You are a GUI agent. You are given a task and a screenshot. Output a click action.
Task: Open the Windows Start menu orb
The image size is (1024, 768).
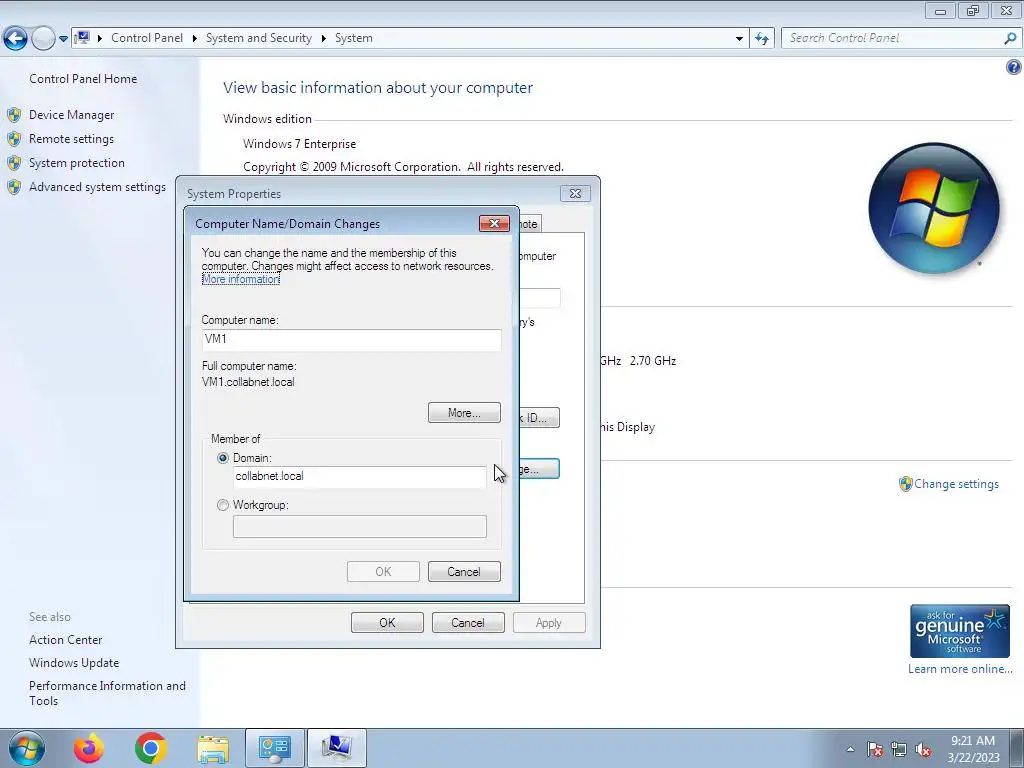[27, 748]
